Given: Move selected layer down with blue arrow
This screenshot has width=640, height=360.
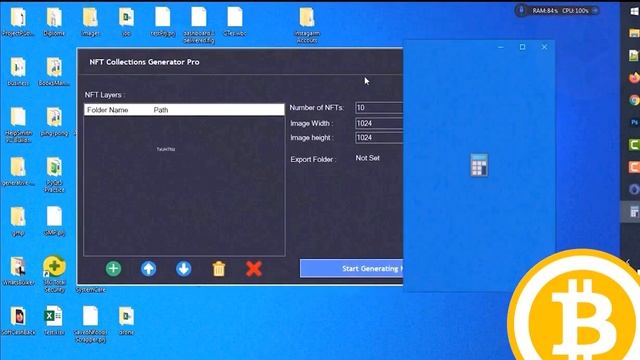Looking at the screenshot, I should [x=183, y=269].
